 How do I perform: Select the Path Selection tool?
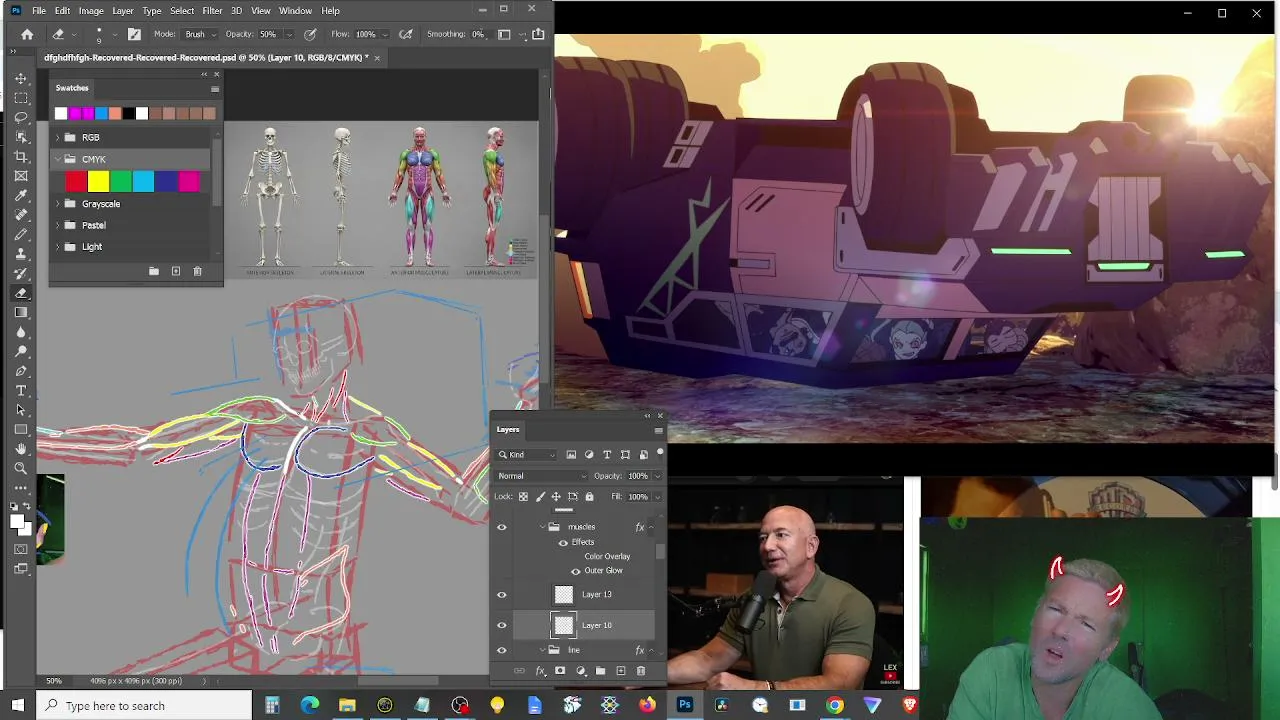pos(21,410)
